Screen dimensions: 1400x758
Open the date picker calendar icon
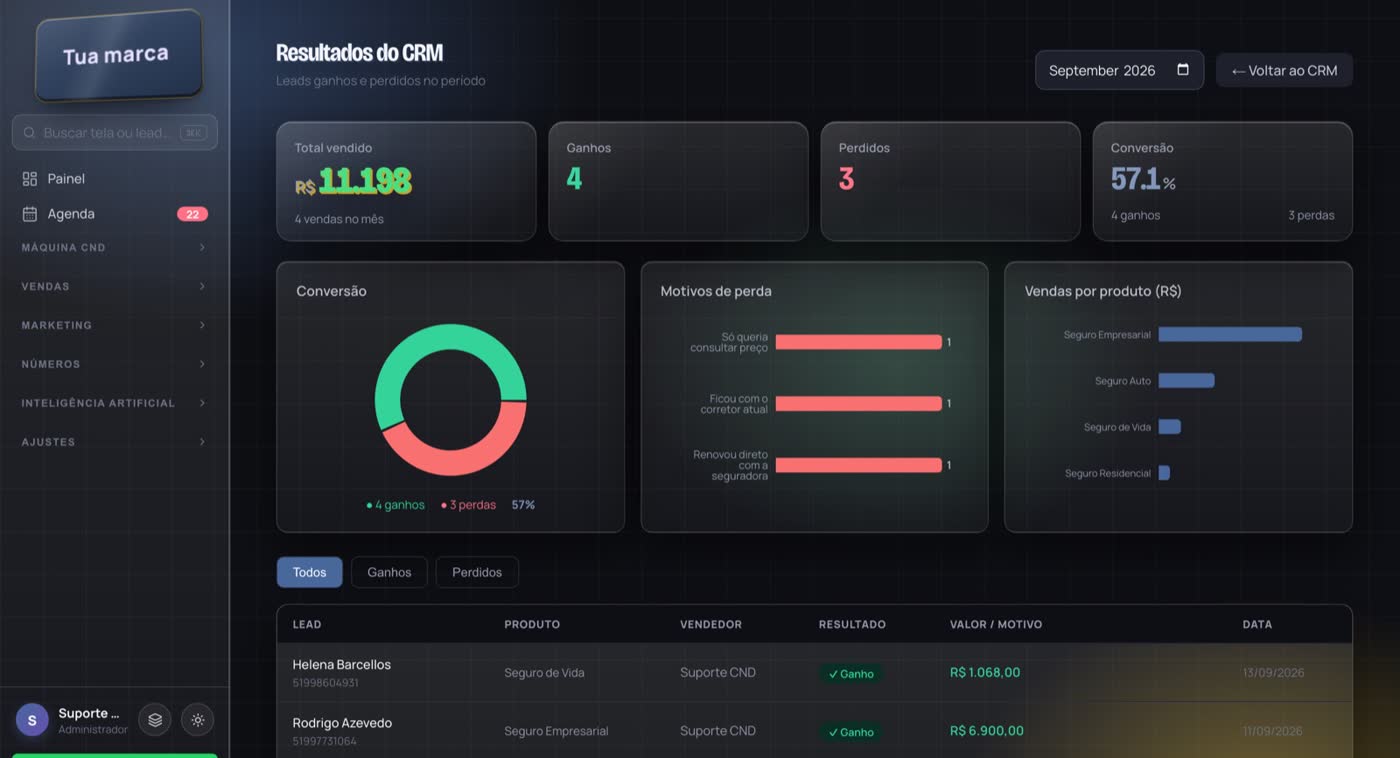[1183, 70]
